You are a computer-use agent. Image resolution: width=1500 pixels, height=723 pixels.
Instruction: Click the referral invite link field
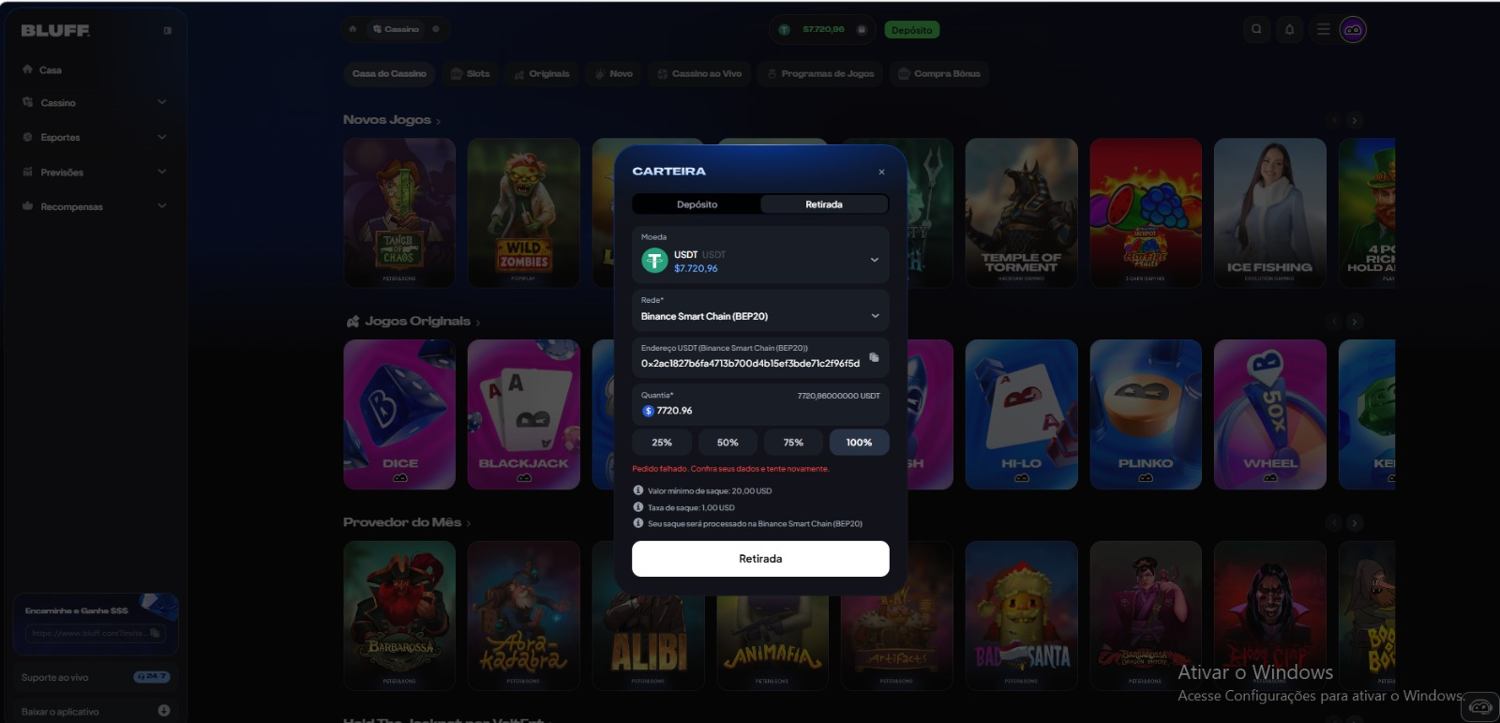[95, 633]
